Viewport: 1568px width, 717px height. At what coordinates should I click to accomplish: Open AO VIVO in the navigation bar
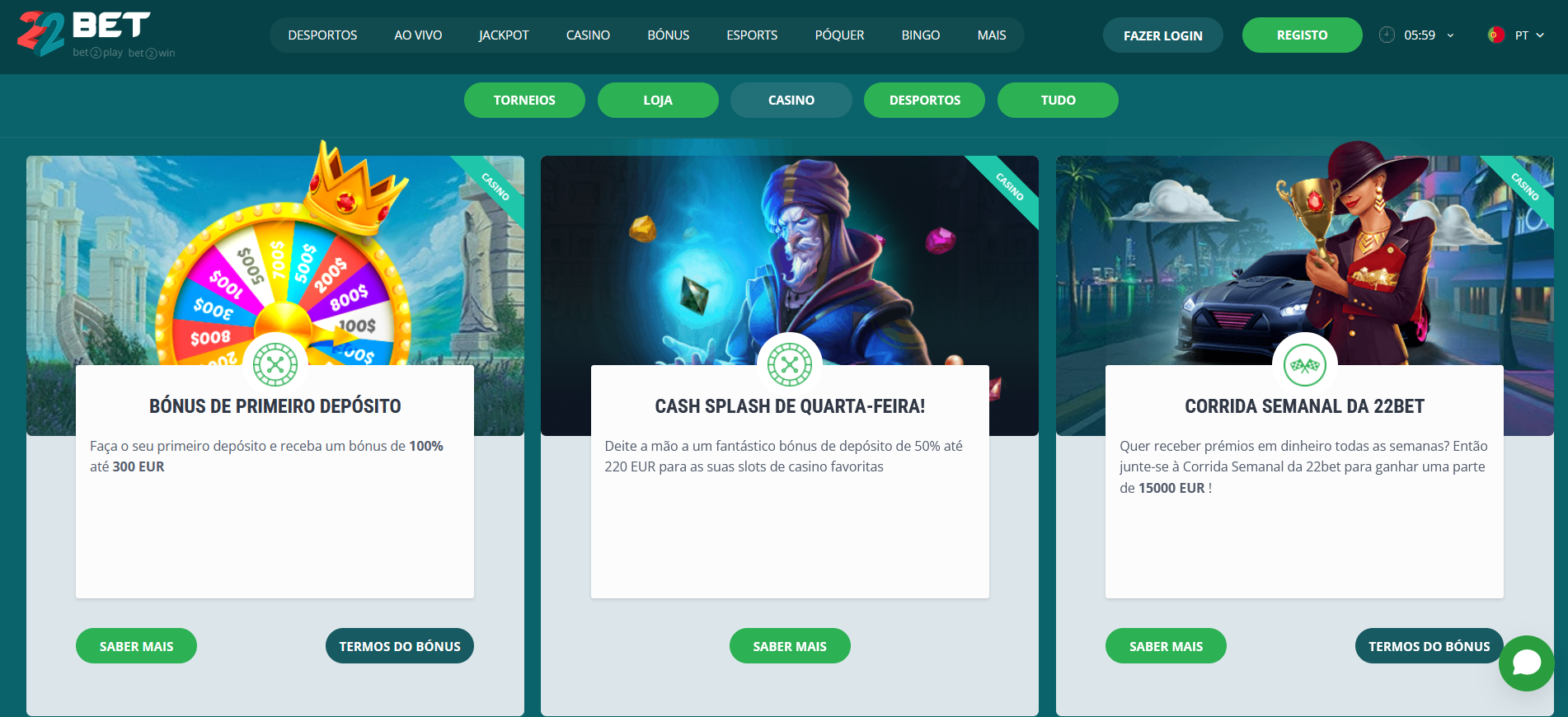point(418,35)
